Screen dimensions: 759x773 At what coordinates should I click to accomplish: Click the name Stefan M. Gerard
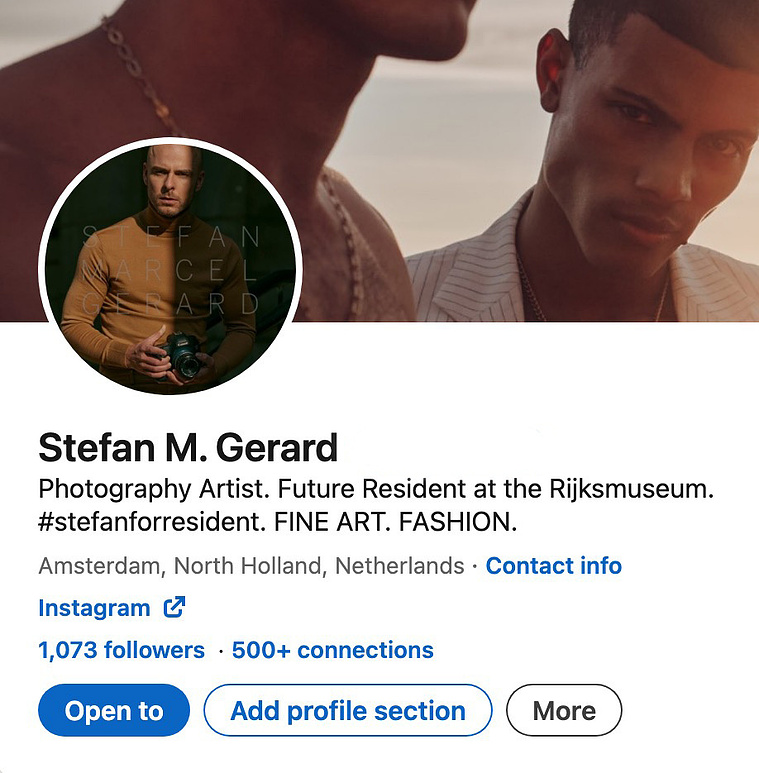point(188,448)
